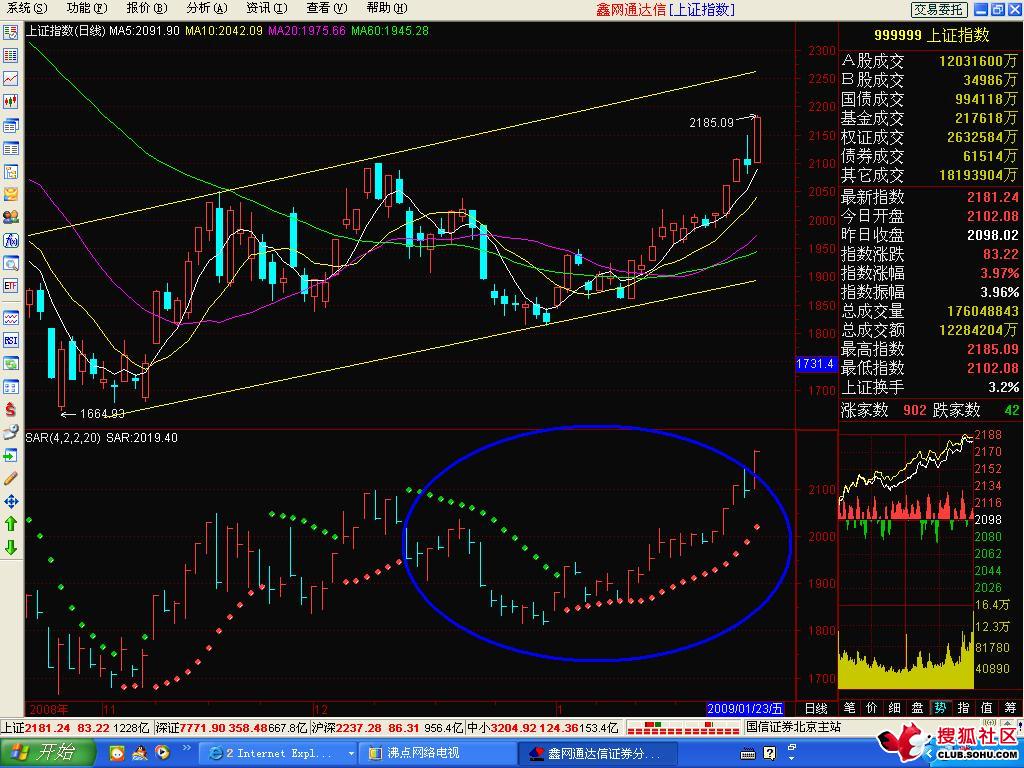
Task: Click the blue four-way move arrows icon
Action: 11,501
